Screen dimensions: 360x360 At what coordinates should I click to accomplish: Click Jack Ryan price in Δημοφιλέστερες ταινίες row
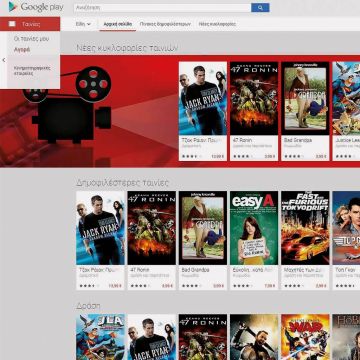click(116, 286)
